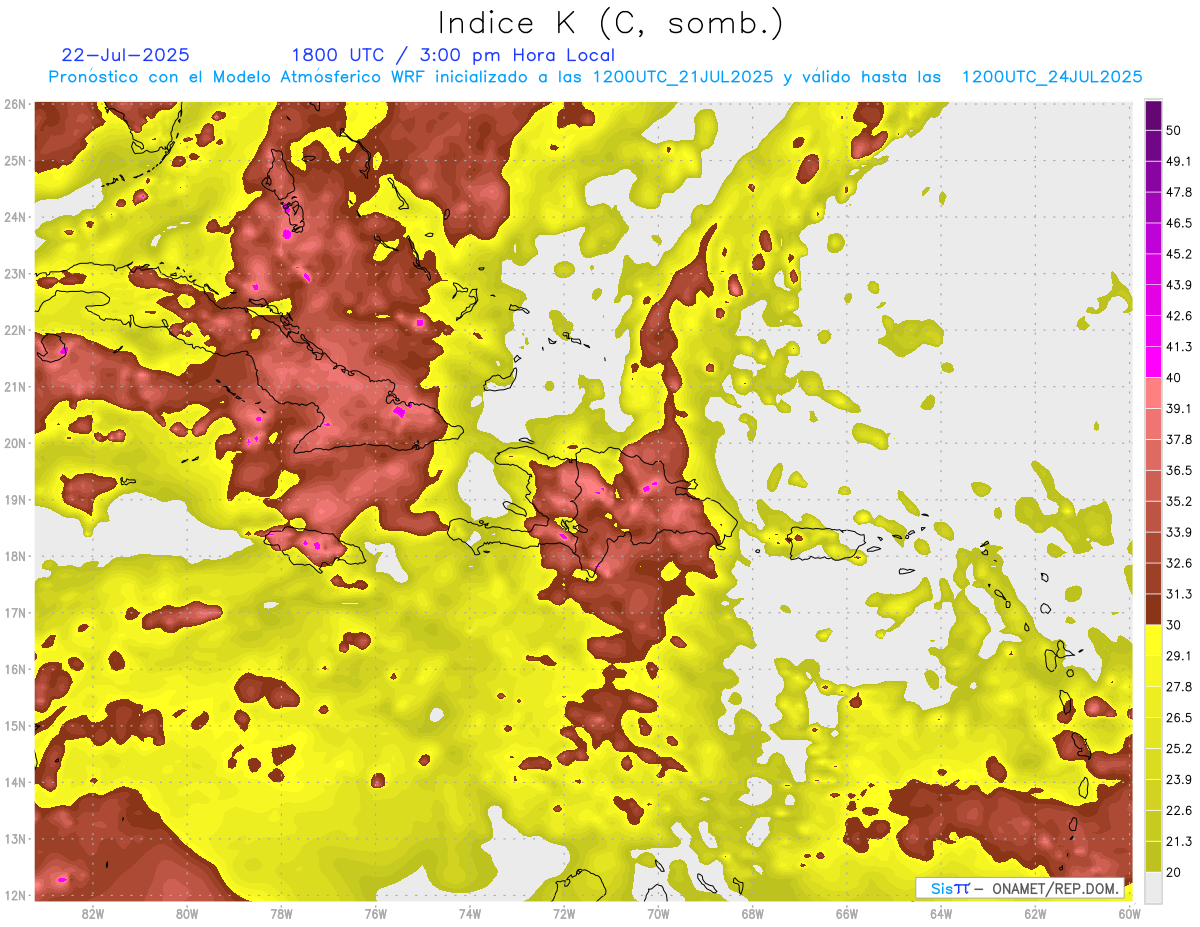Click the "1200UTC_24JUL2025" valid-until time text
This screenshot has height=927, width=1200.
1052,77
